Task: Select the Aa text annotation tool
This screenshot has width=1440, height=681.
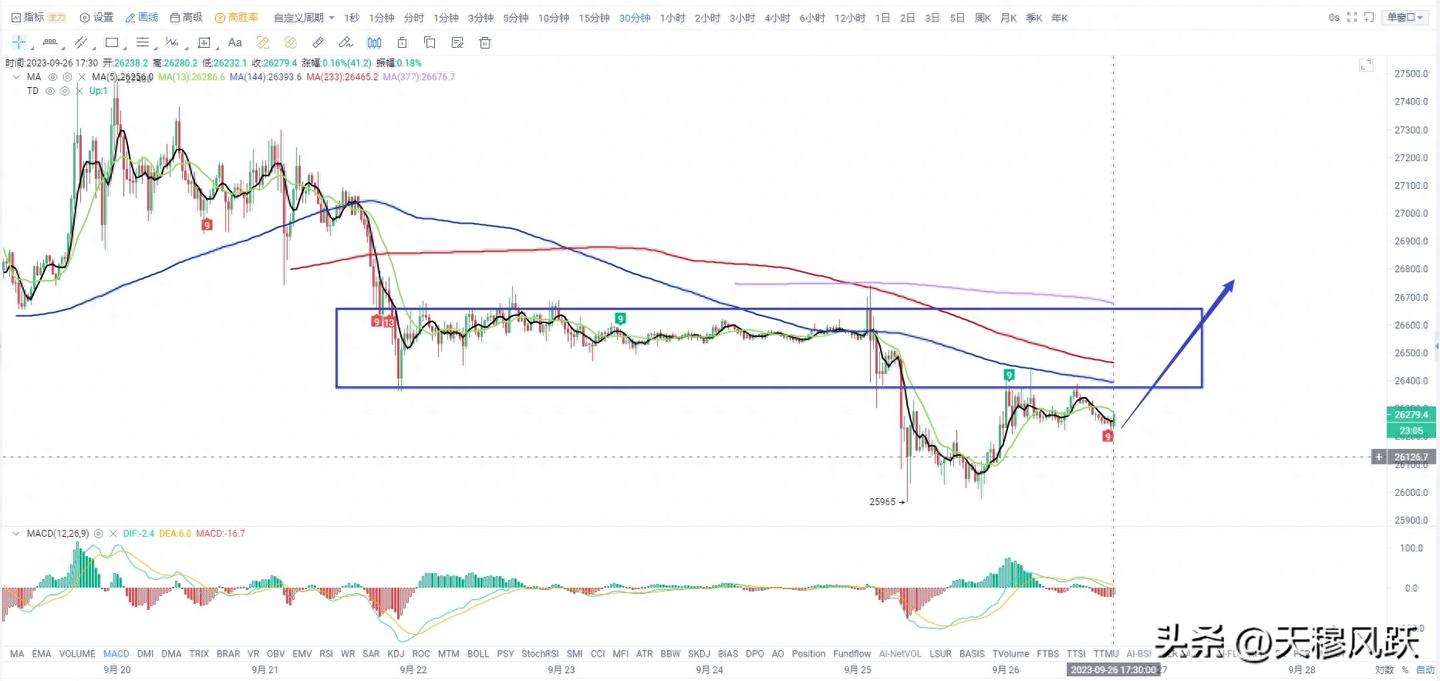Action: click(x=235, y=43)
